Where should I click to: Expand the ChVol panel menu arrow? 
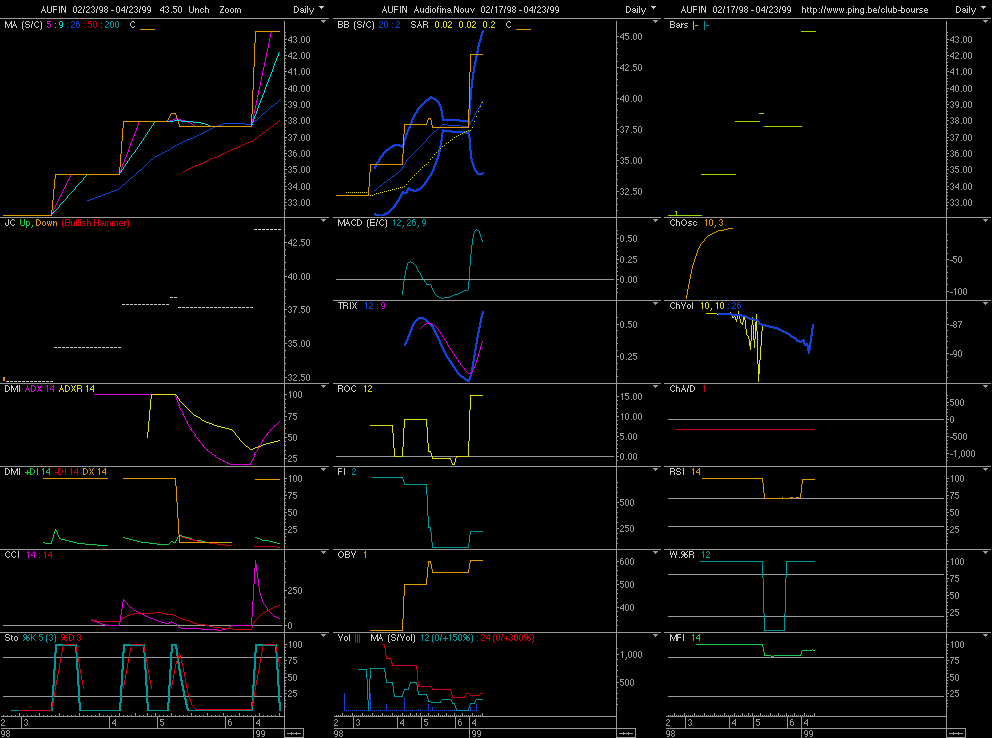pyautogui.click(x=986, y=304)
